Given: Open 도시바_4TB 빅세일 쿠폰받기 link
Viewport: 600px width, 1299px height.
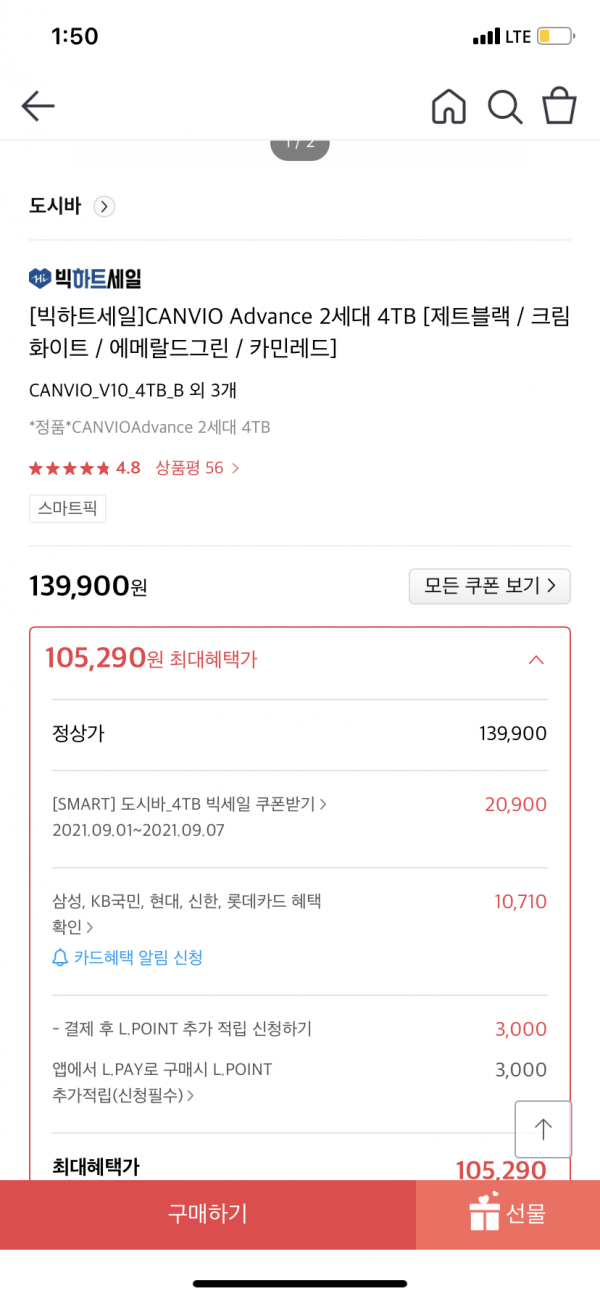Looking at the screenshot, I should [x=190, y=804].
